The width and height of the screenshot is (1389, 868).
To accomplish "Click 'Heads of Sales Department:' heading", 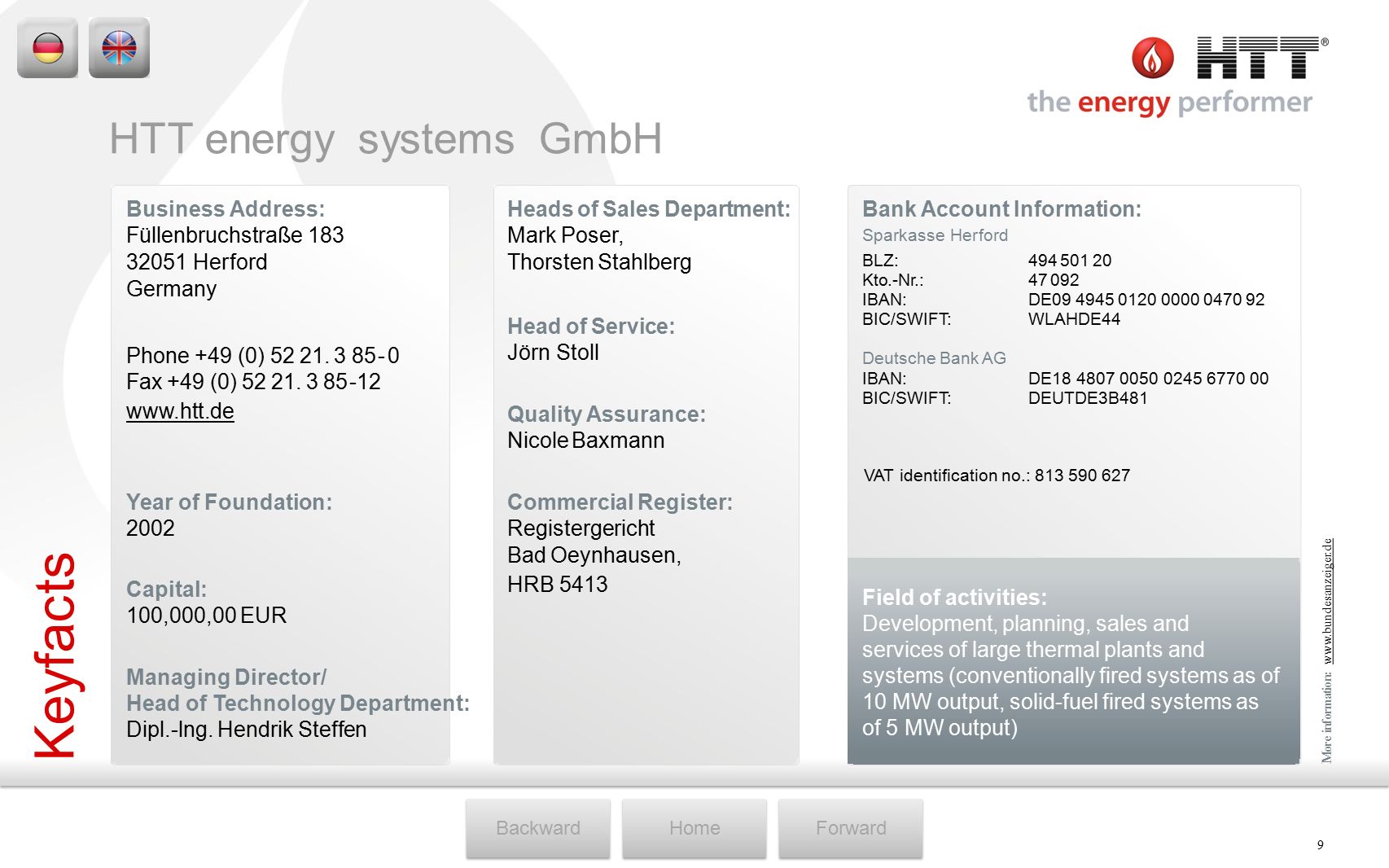I will point(649,209).
